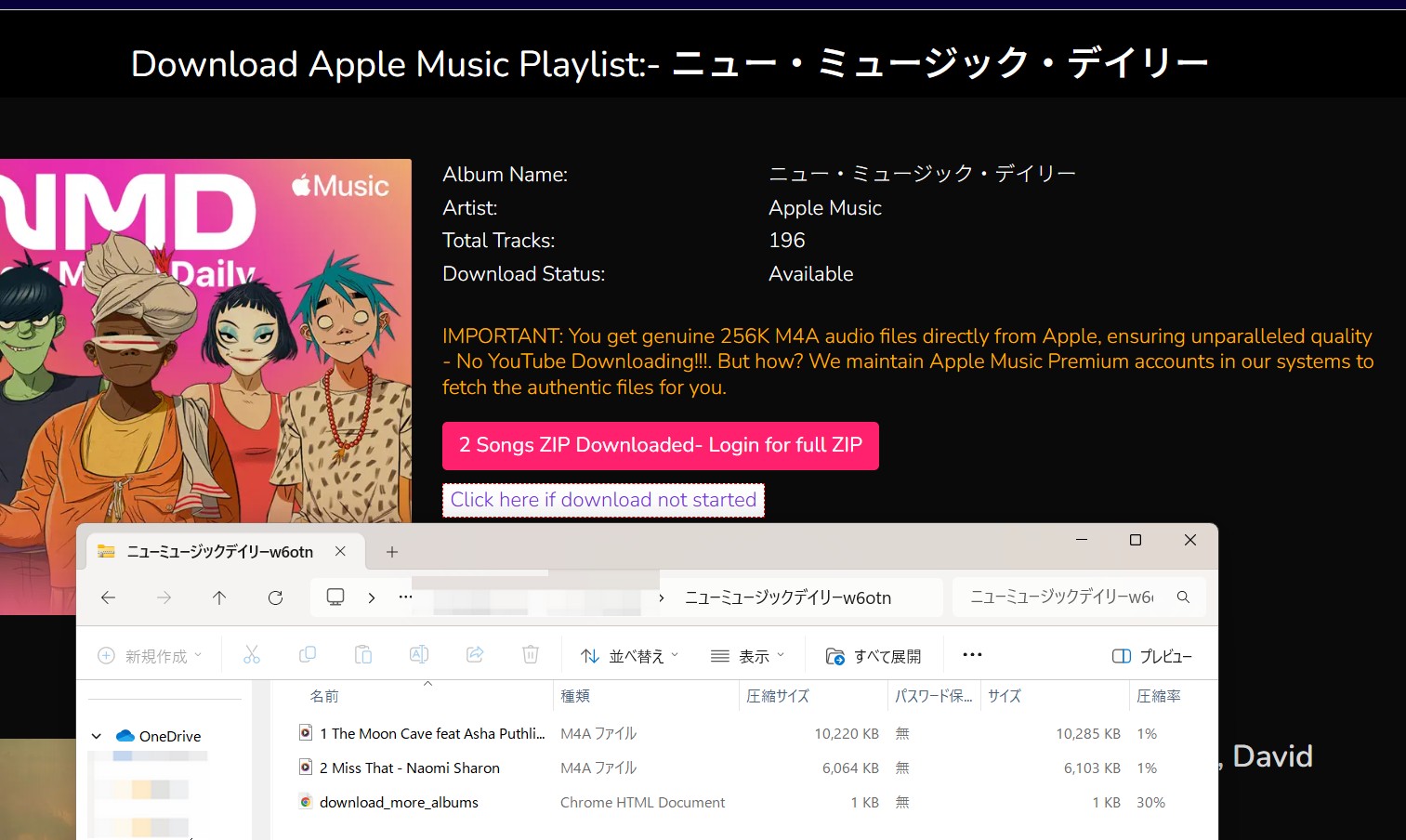Open the 新規作成 menu
Screen dimensions: 1406x840
[x=150, y=656]
